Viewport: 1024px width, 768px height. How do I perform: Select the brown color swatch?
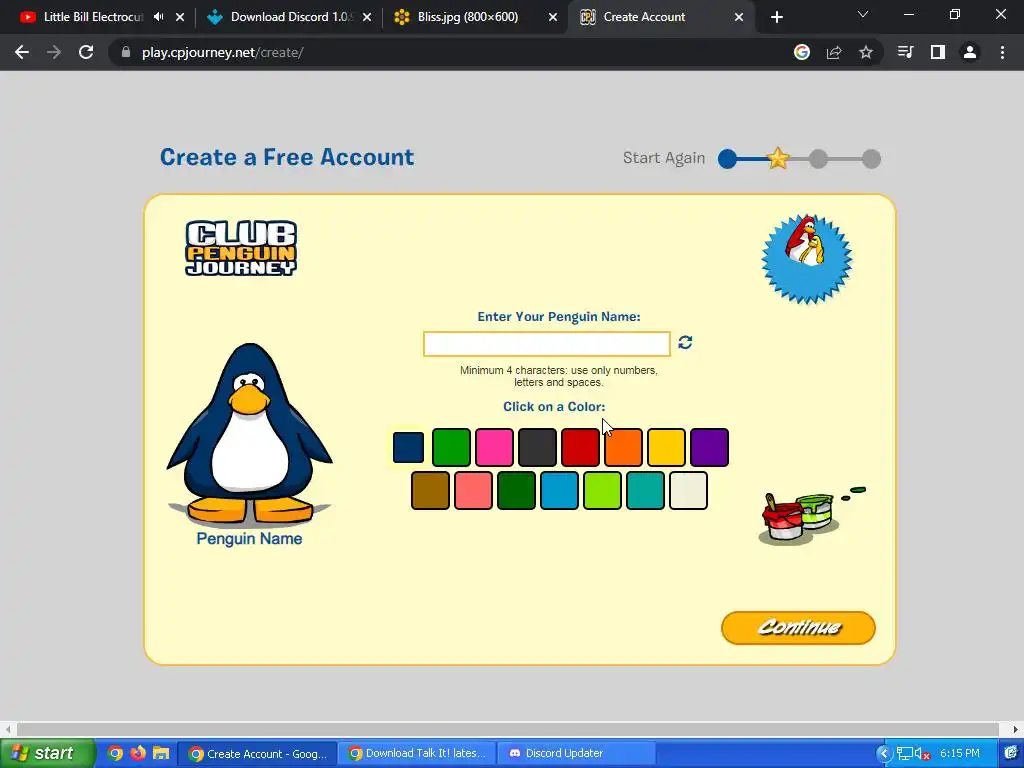pos(430,490)
